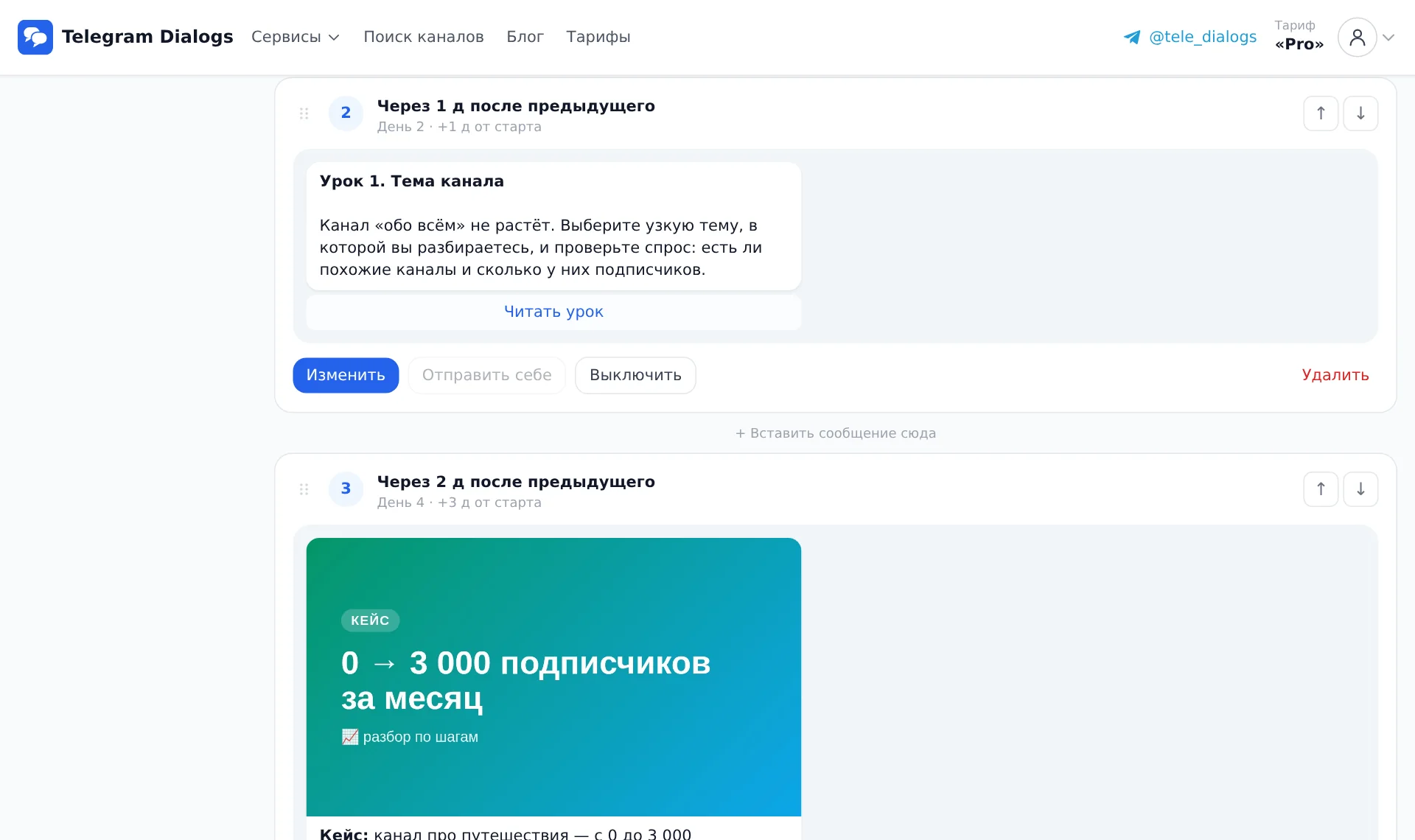Click Вставить сообщение сюда between messages

836,433
